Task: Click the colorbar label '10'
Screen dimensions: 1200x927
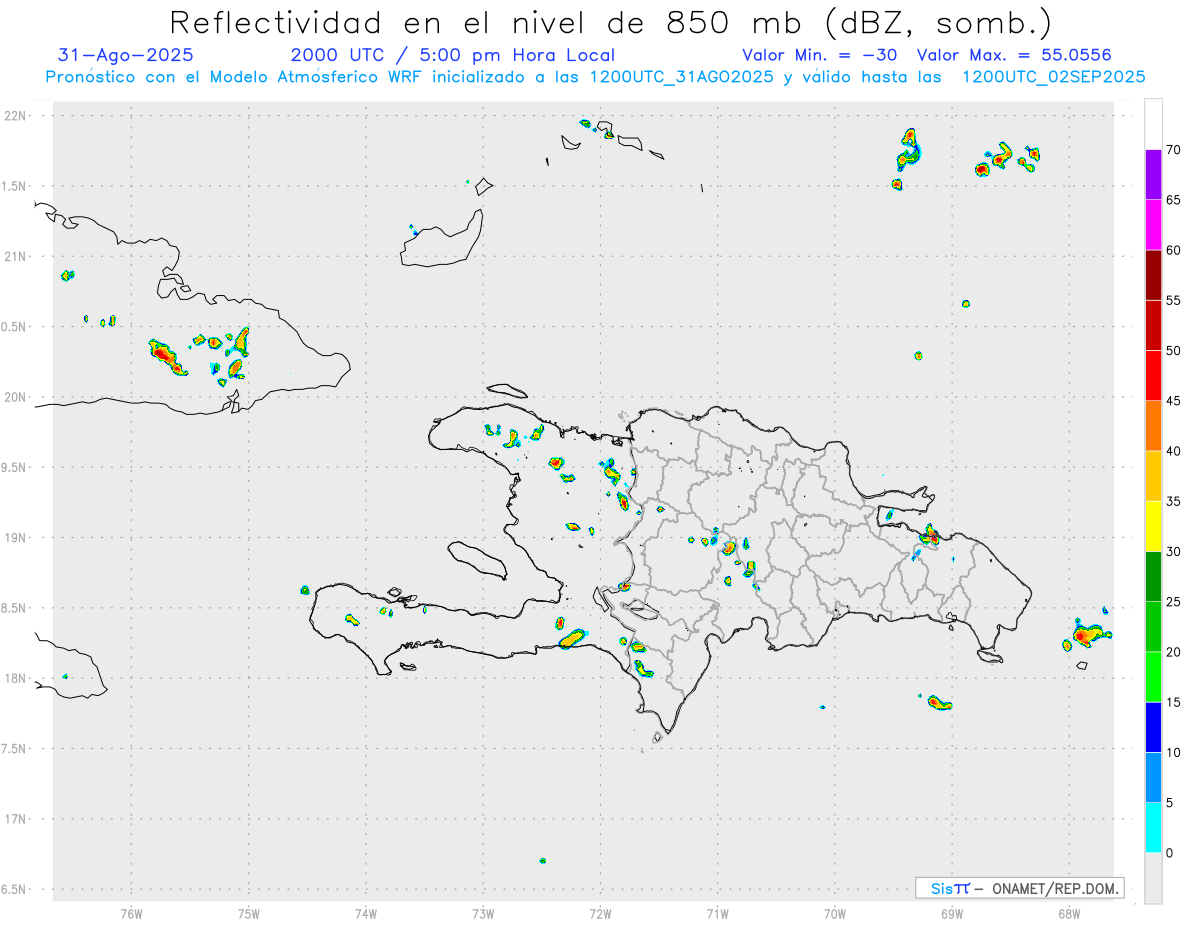Action: coord(1174,753)
